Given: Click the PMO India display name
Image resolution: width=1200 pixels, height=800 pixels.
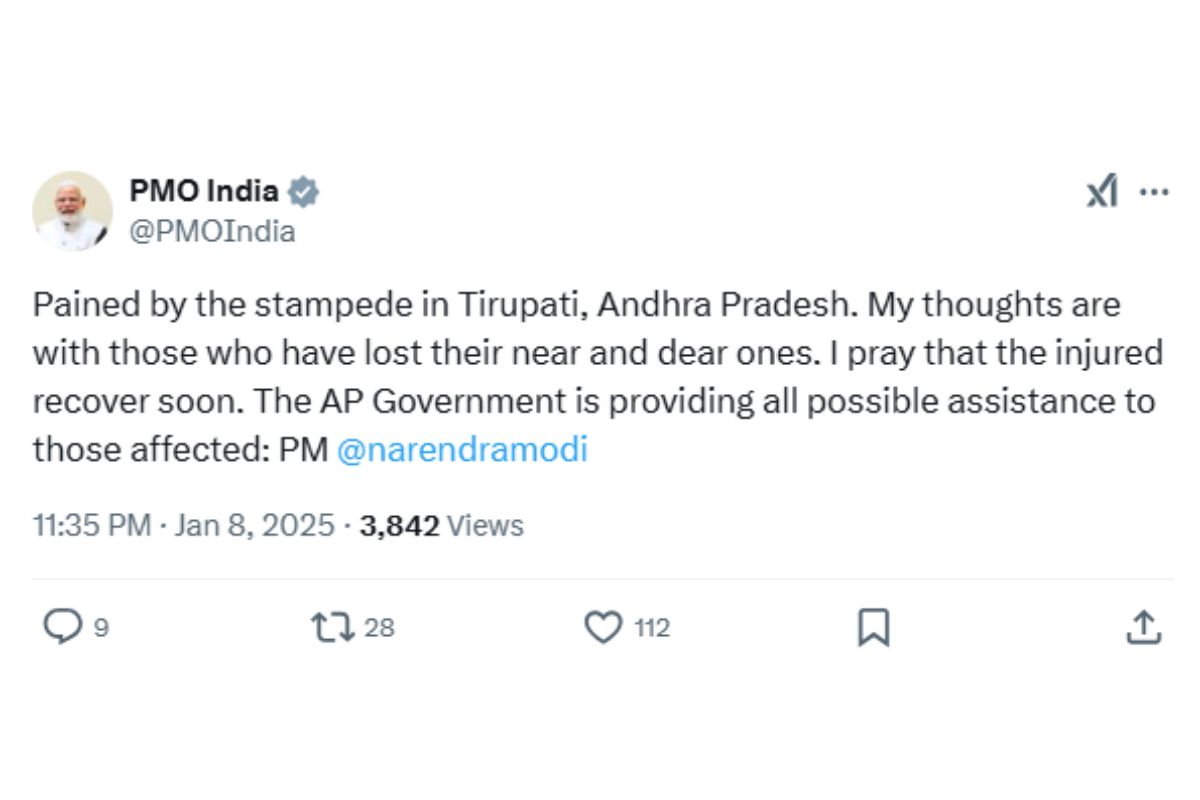Looking at the screenshot, I should click(x=204, y=190).
